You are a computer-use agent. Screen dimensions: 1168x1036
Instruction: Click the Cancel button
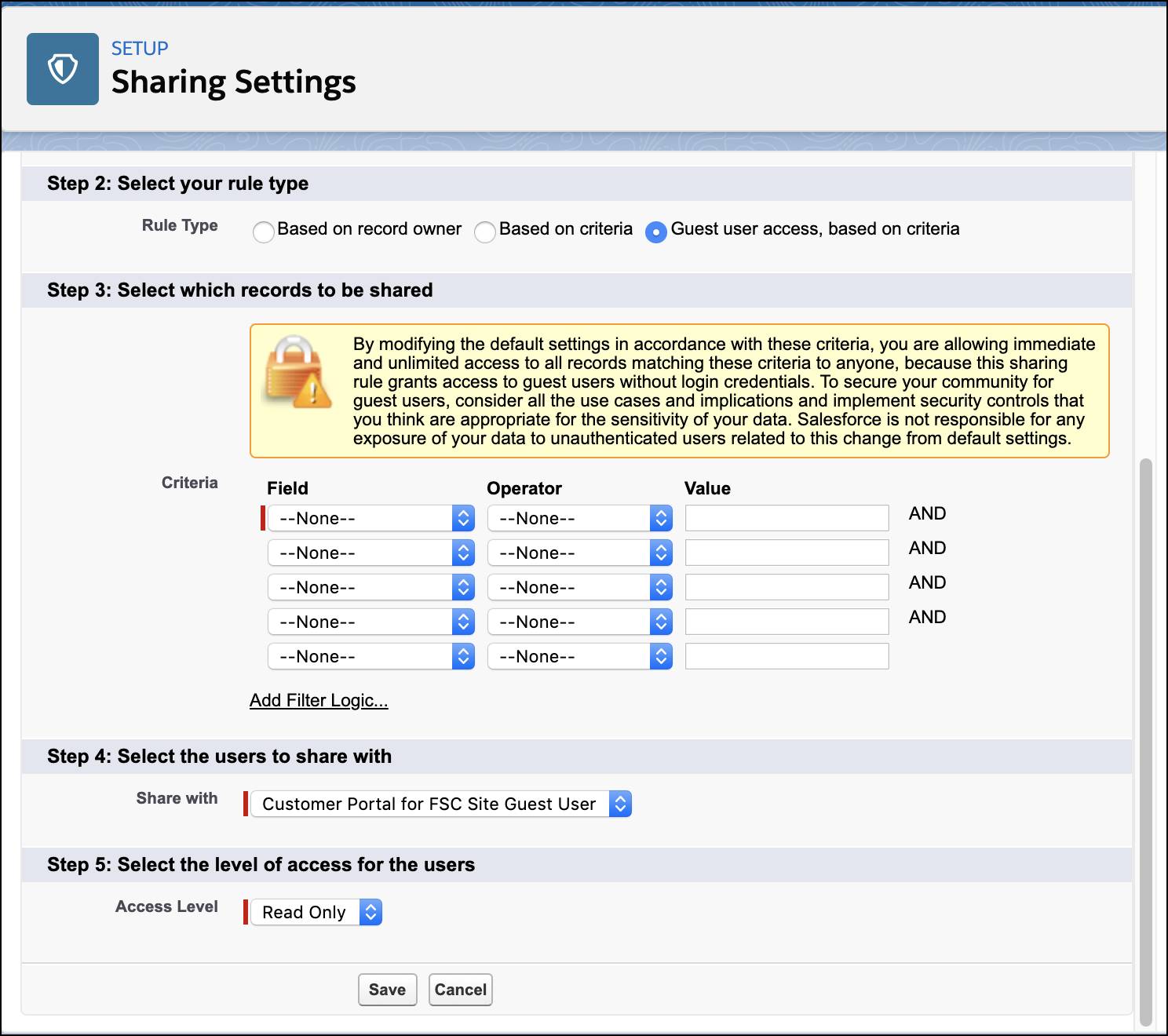click(461, 990)
